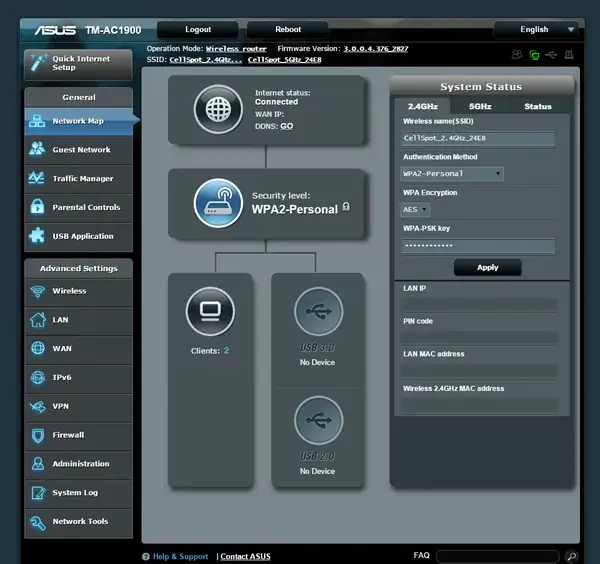This screenshot has height=564, width=600.
Task: Click the green network status icon in header
Action: coord(535,55)
